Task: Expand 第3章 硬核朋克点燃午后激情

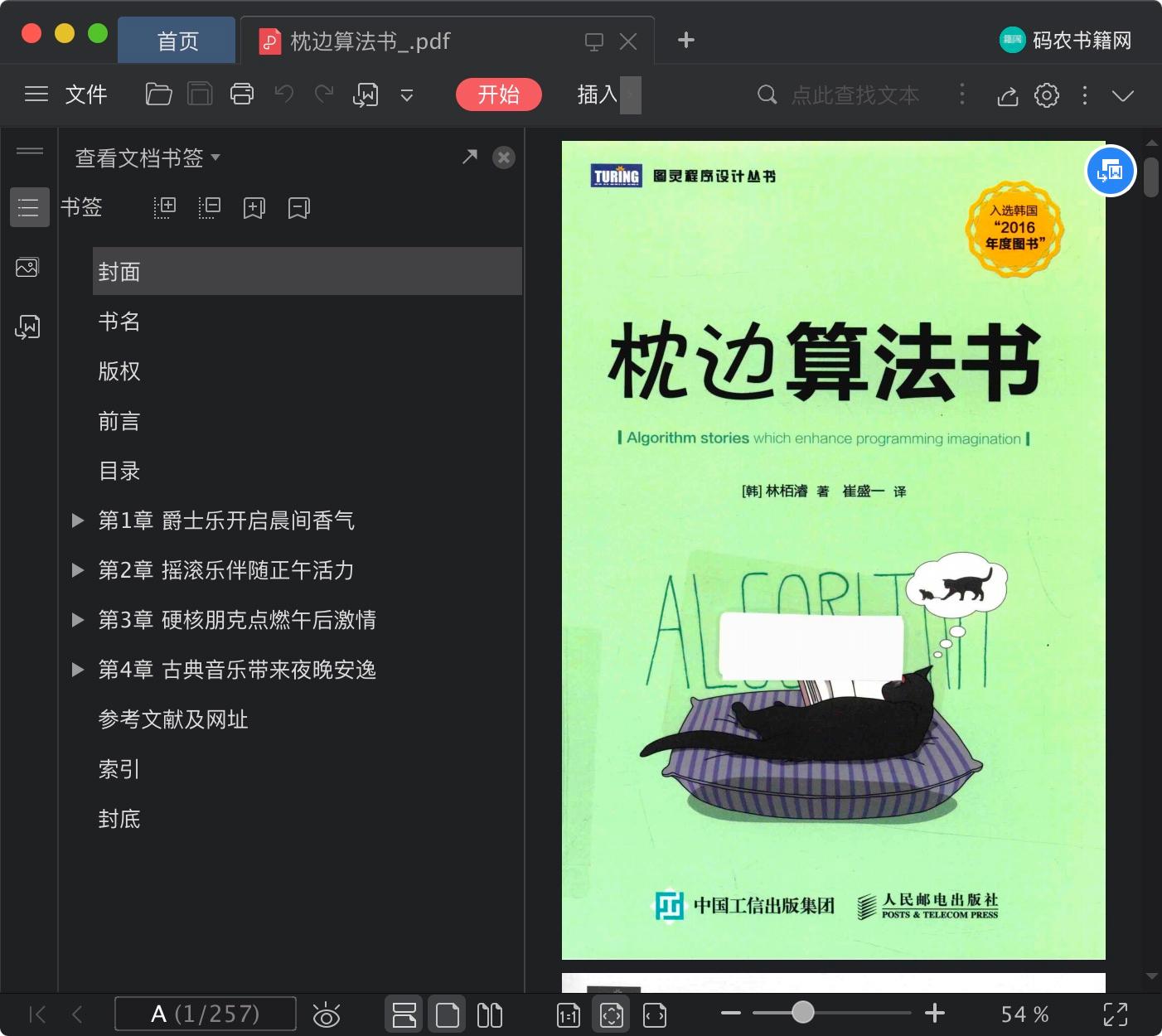Action: coord(78,620)
